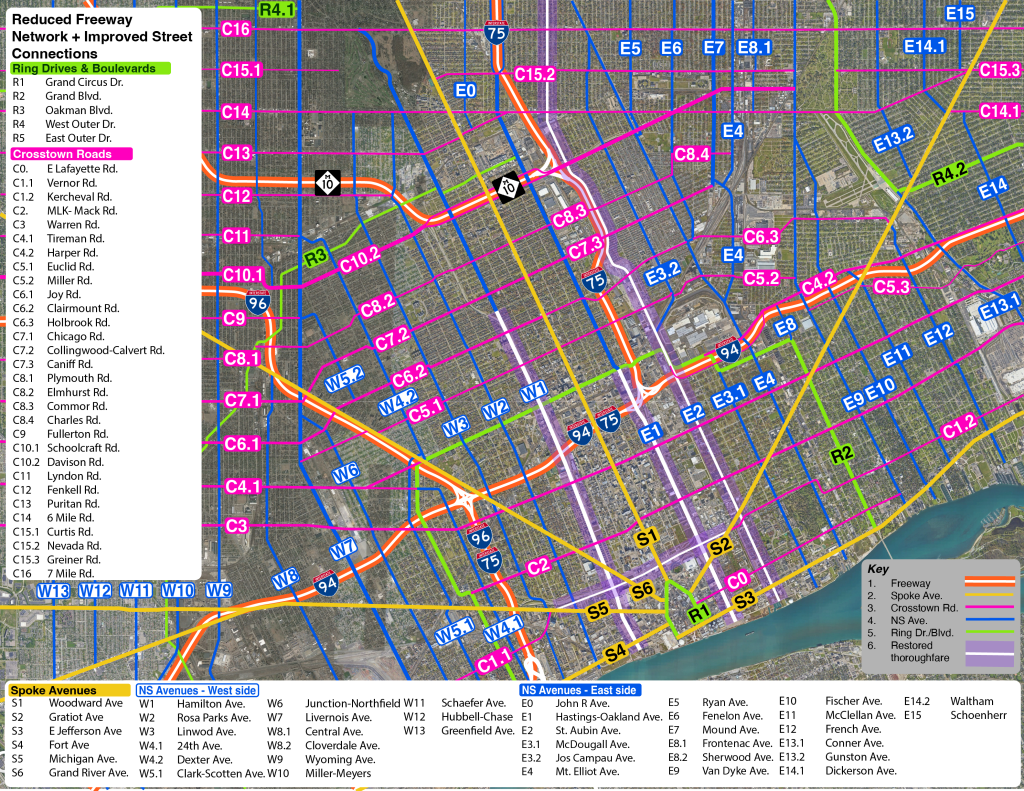This screenshot has height=791, width=1024.
Task: Select the Crosstown Roads legend heading
Action: (x=60, y=154)
